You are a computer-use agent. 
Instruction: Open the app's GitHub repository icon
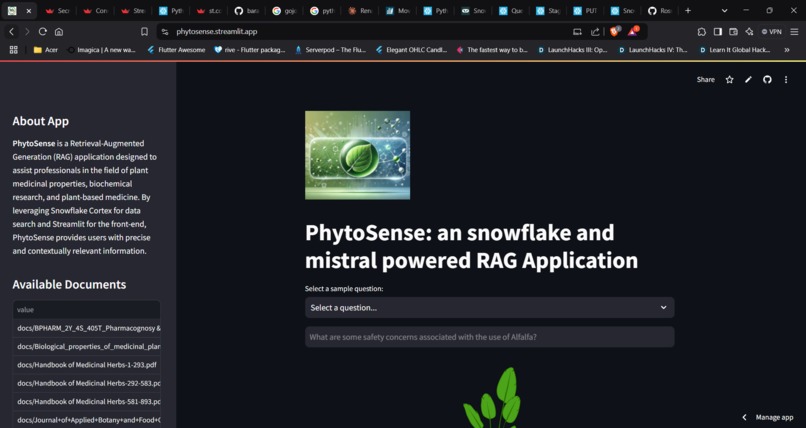[x=767, y=80]
